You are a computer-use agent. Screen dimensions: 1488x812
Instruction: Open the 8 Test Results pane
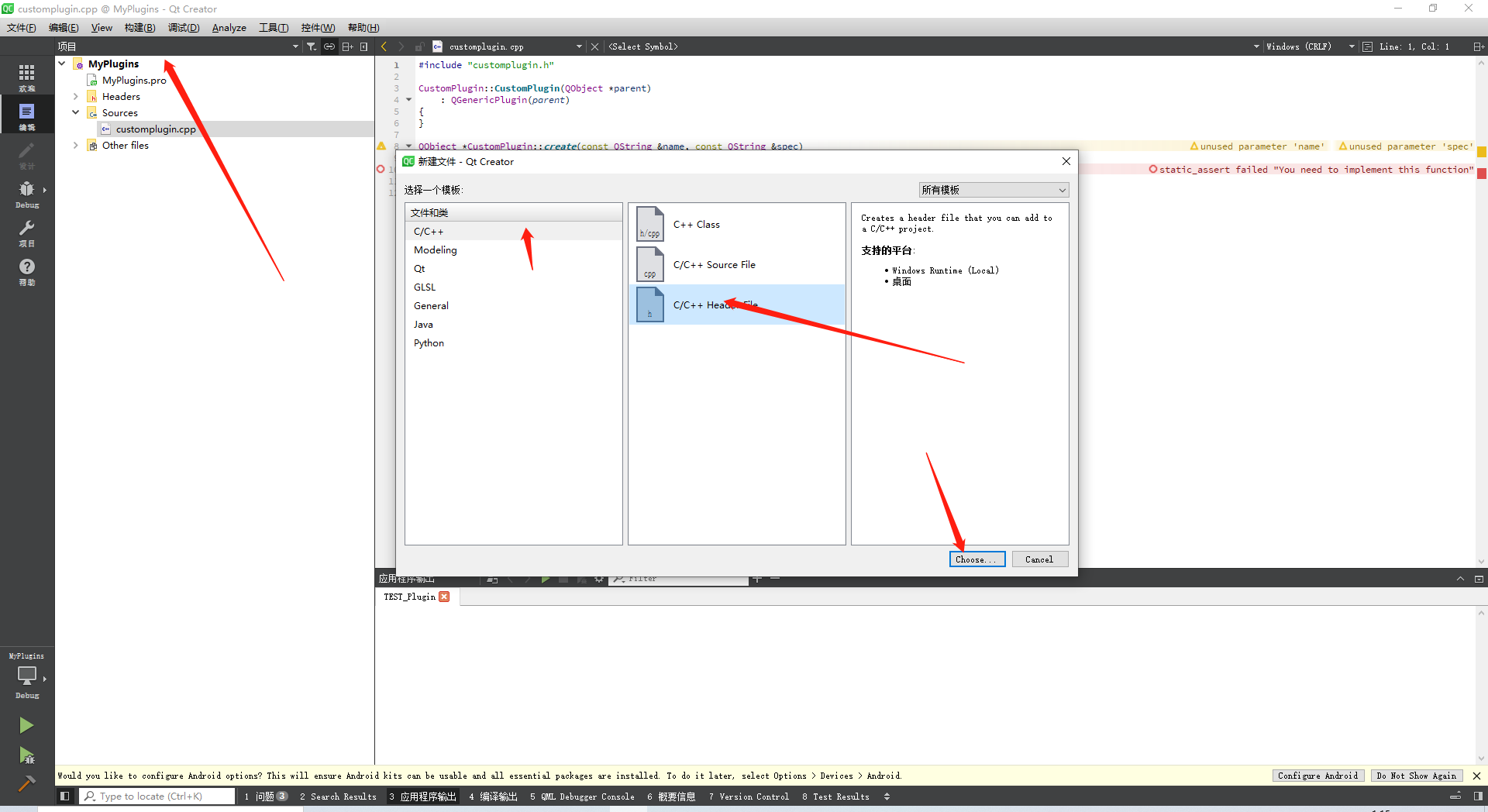(835, 796)
